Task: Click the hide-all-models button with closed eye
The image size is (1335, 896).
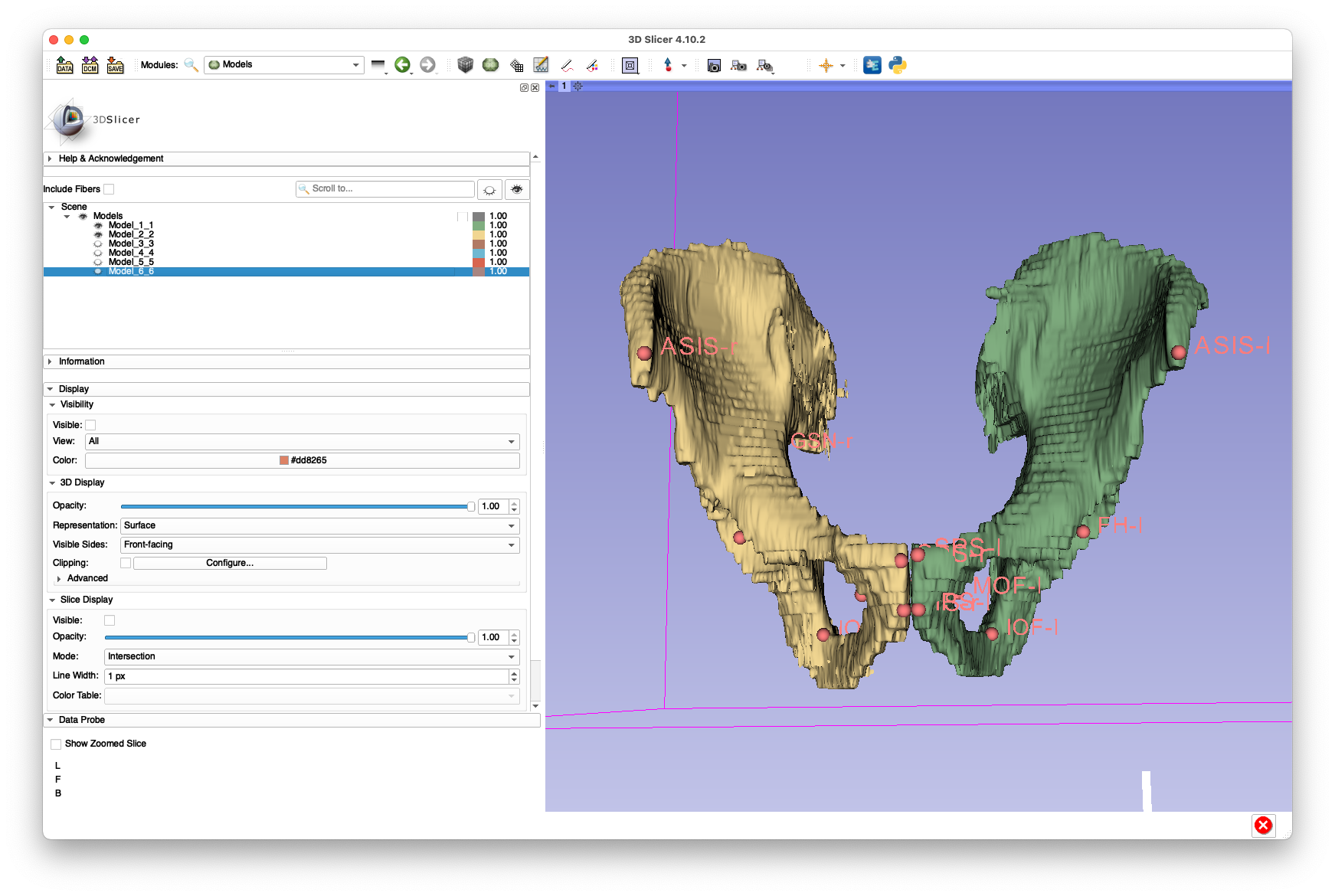Action: point(489,189)
